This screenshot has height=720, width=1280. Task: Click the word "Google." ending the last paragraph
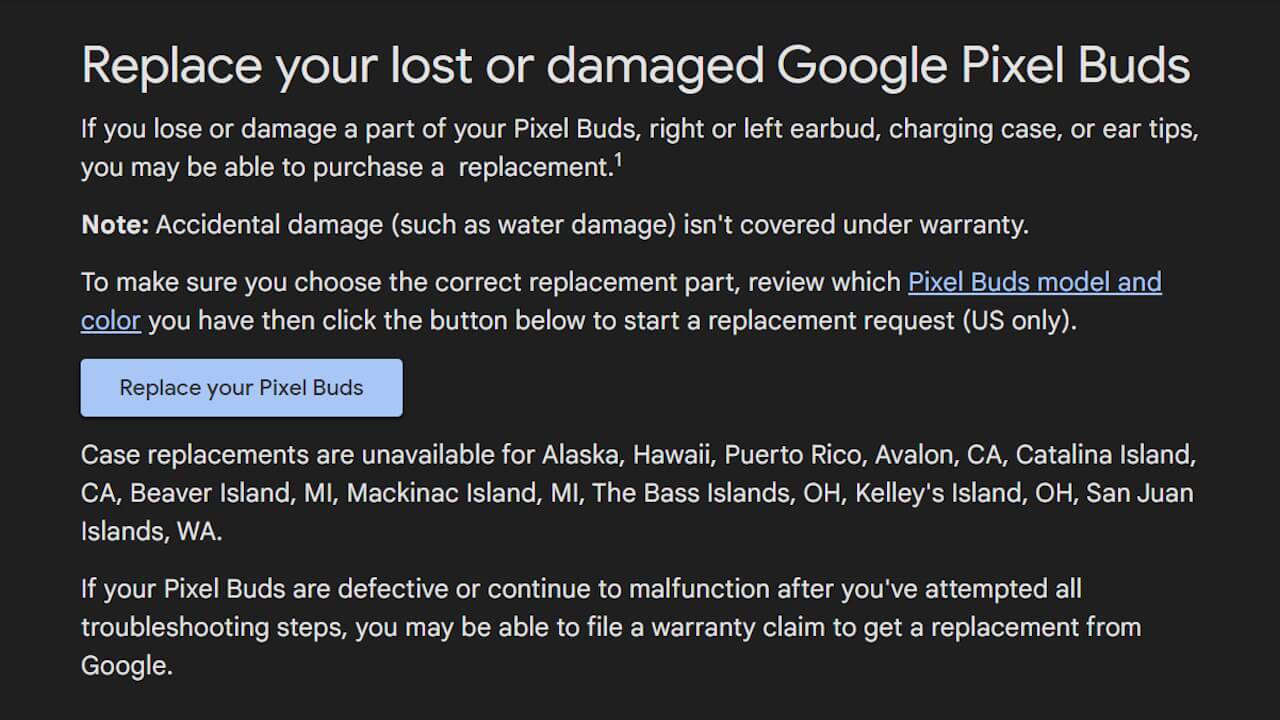click(126, 666)
